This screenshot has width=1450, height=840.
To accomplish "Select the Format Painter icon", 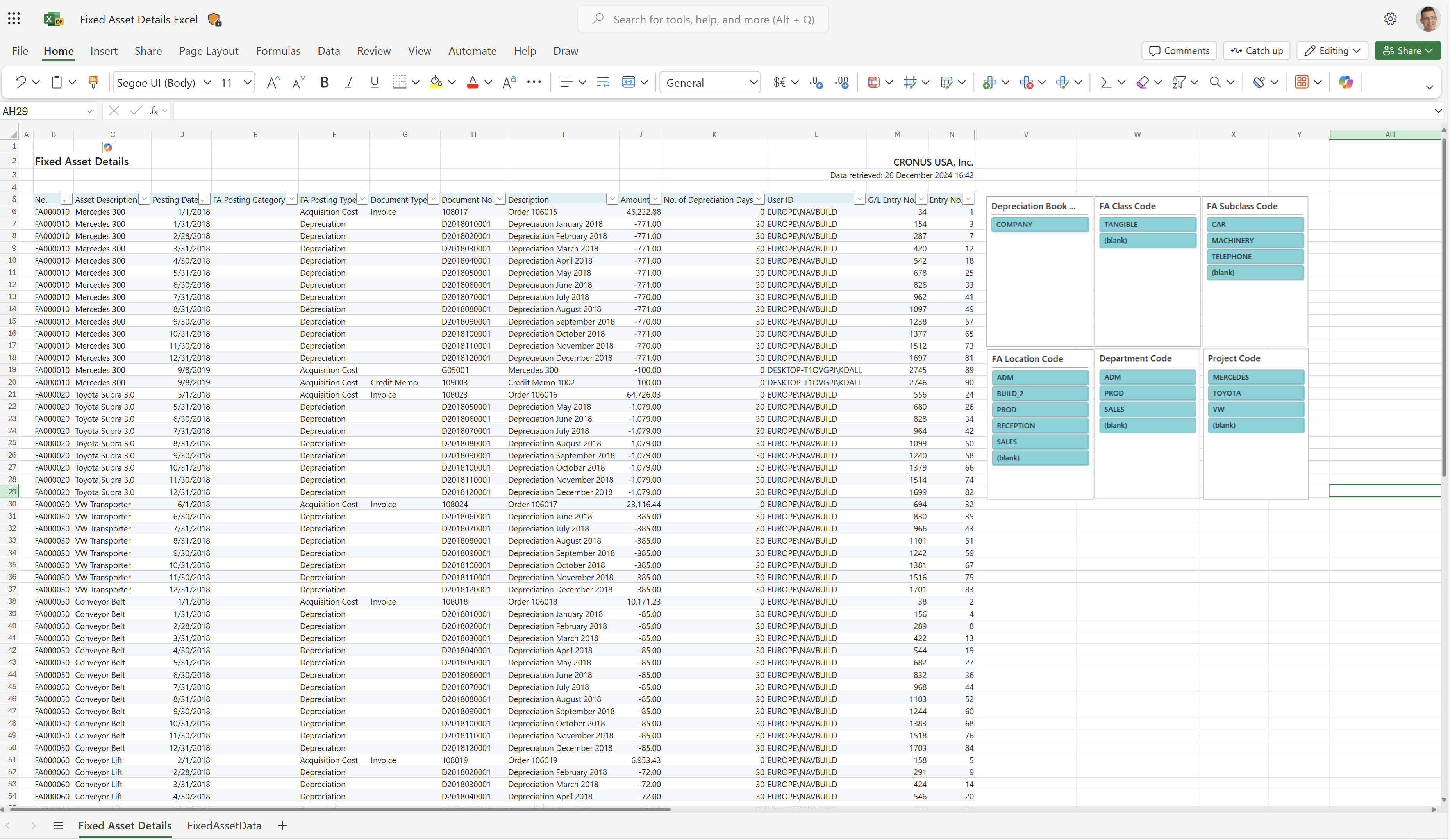I will [x=93, y=82].
